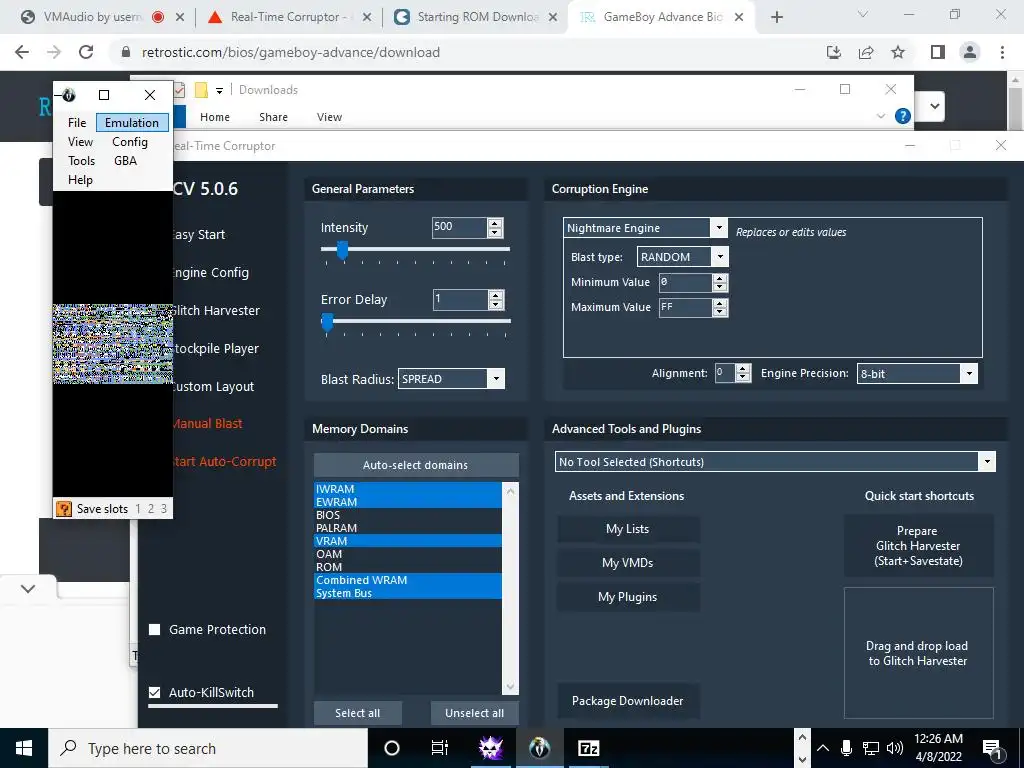Open File Explorer help question mark icon
The height and width of the screenshot is (768, 1024).
(903, 116)
